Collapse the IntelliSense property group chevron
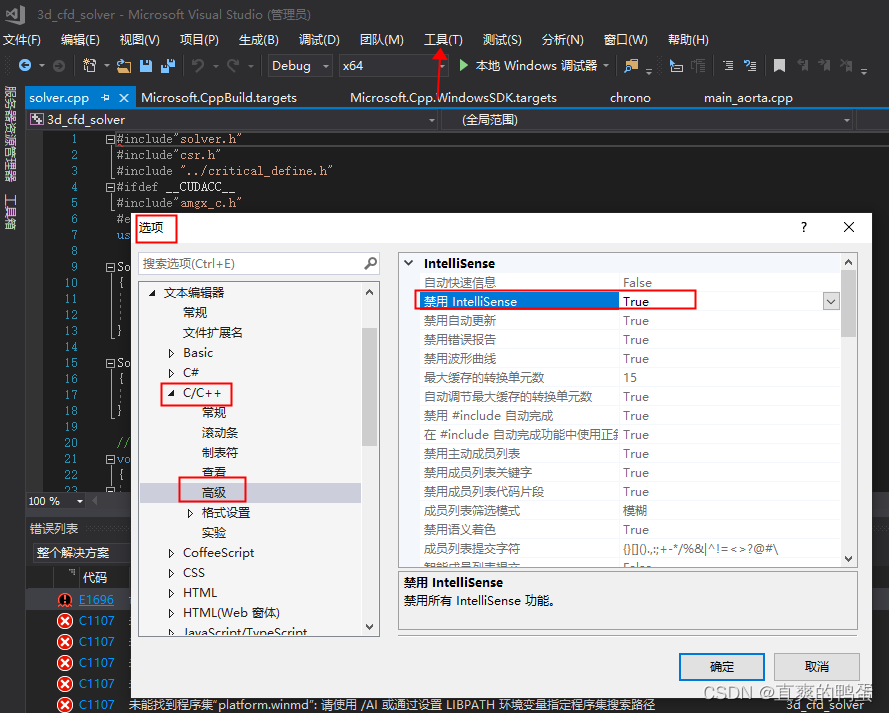This screenshot has height=713, width=889. [x=408, y=263]
